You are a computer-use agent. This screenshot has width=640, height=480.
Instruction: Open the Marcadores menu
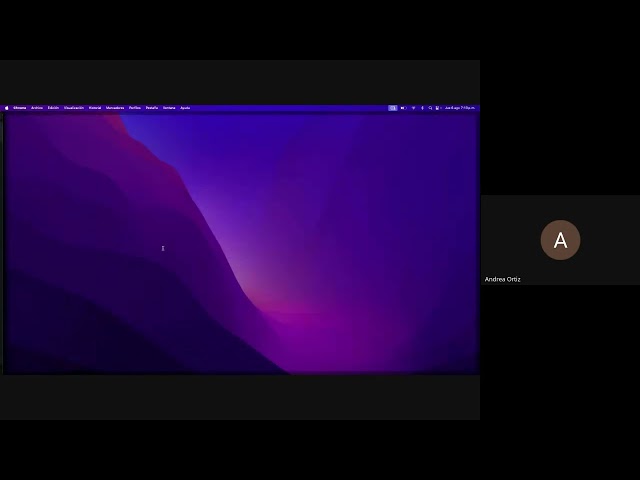(x=115, y=108)
